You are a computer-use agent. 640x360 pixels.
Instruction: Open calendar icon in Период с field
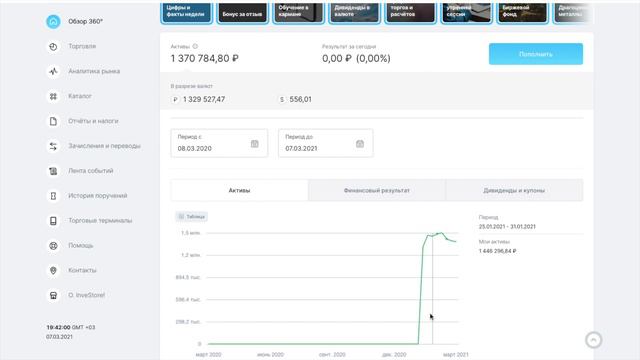click(255, 144)
